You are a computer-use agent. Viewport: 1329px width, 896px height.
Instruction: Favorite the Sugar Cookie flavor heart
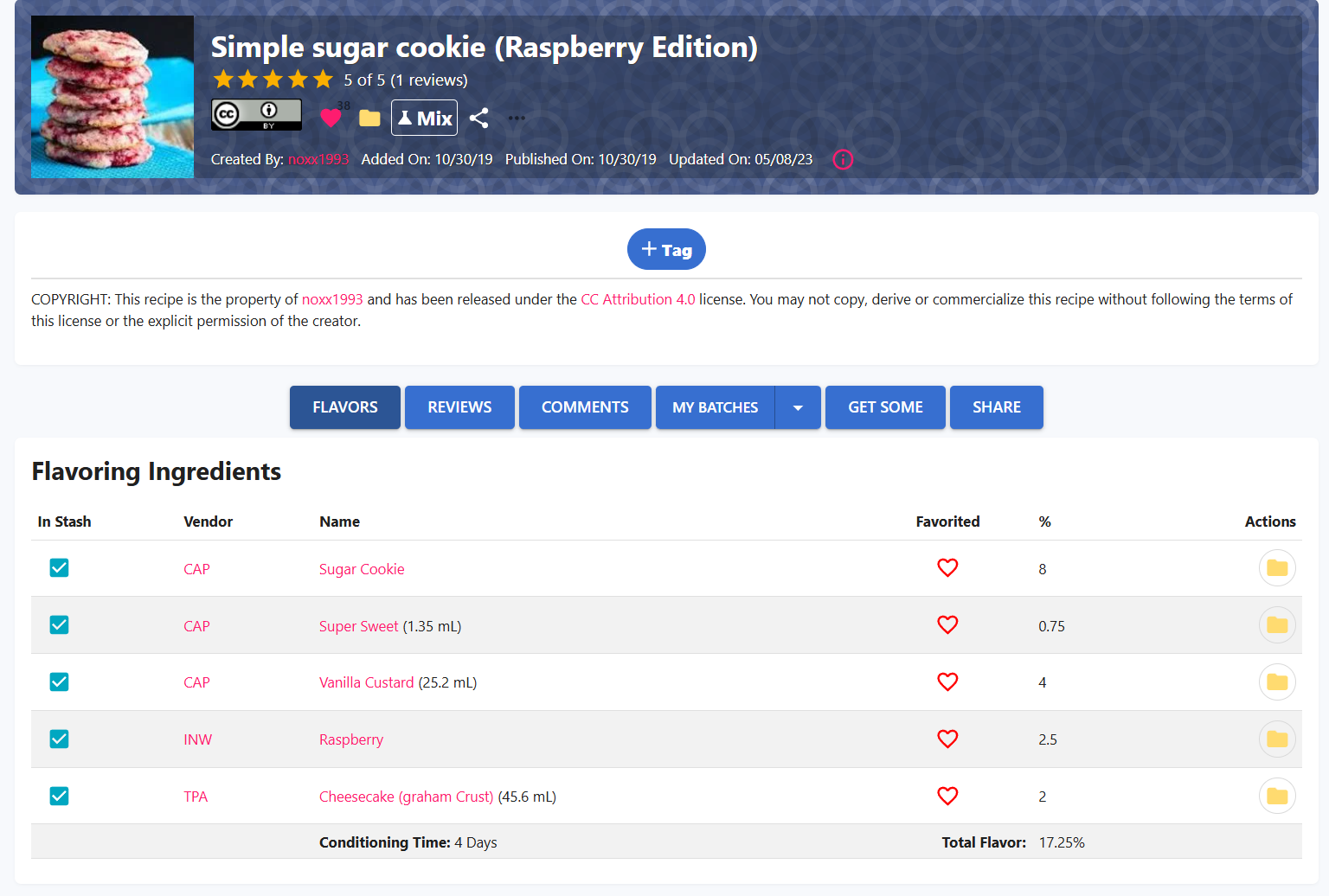coord(947,568)
